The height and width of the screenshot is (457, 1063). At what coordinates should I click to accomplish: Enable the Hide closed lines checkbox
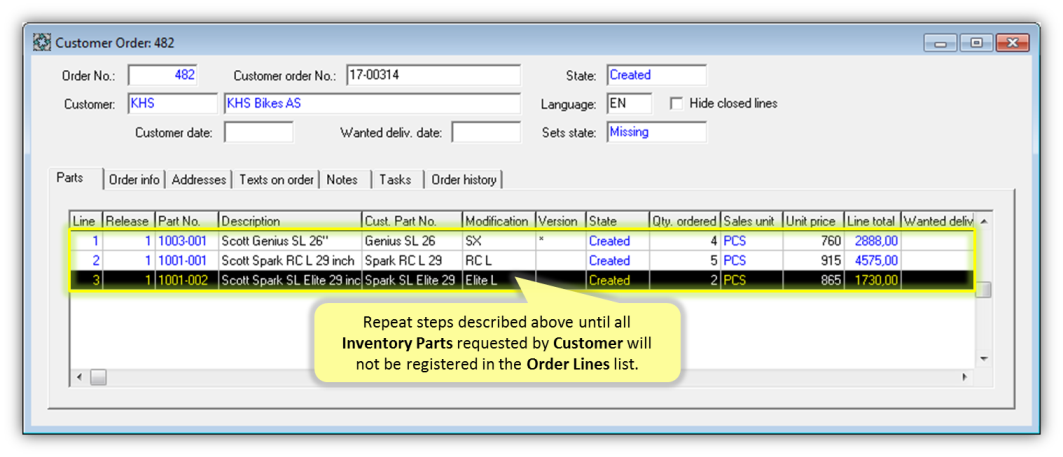coord(675,104)
